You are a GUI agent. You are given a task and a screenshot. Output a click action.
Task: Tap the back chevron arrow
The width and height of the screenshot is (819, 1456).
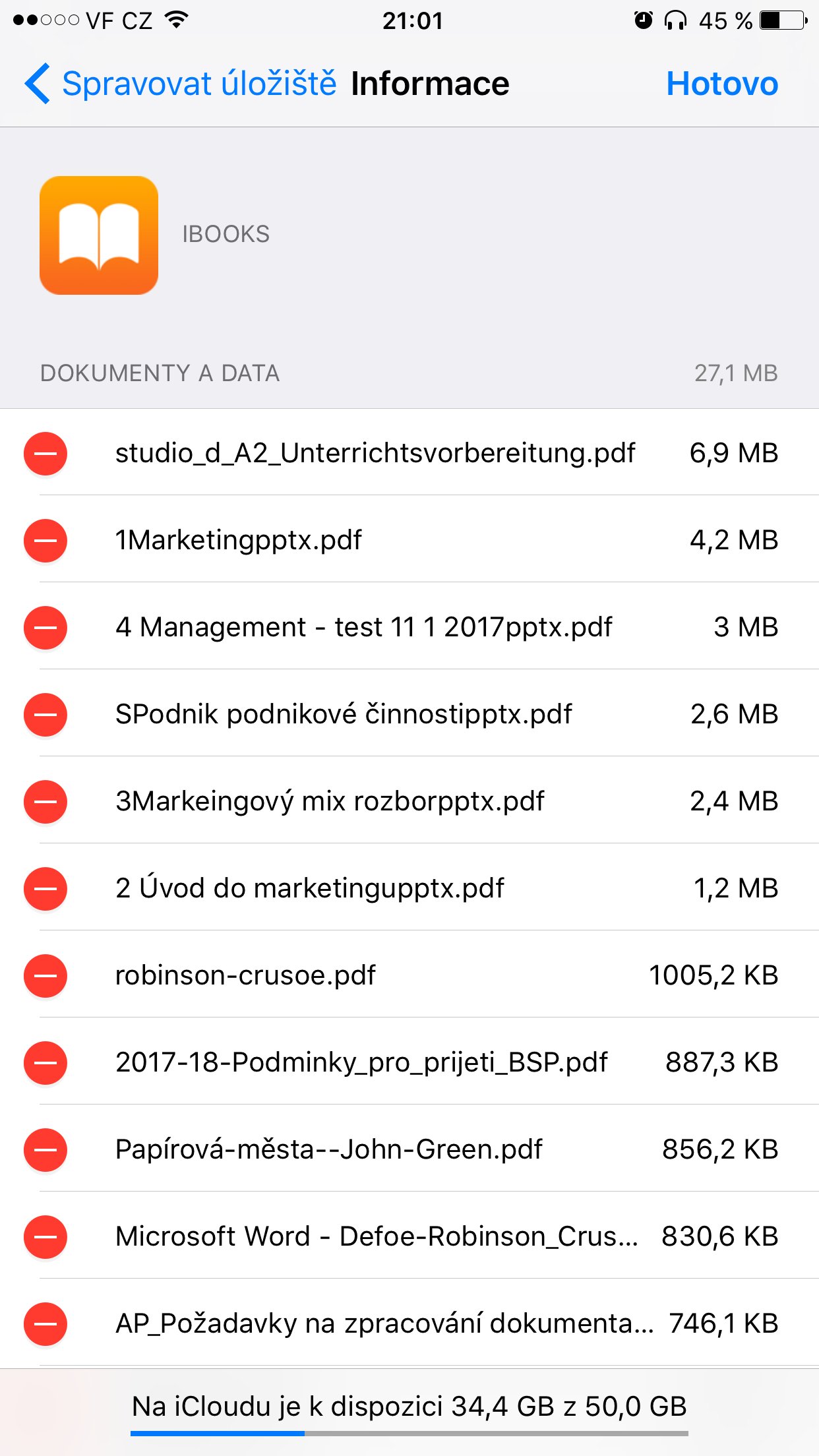pyautogui.click(x=37, y=84)
